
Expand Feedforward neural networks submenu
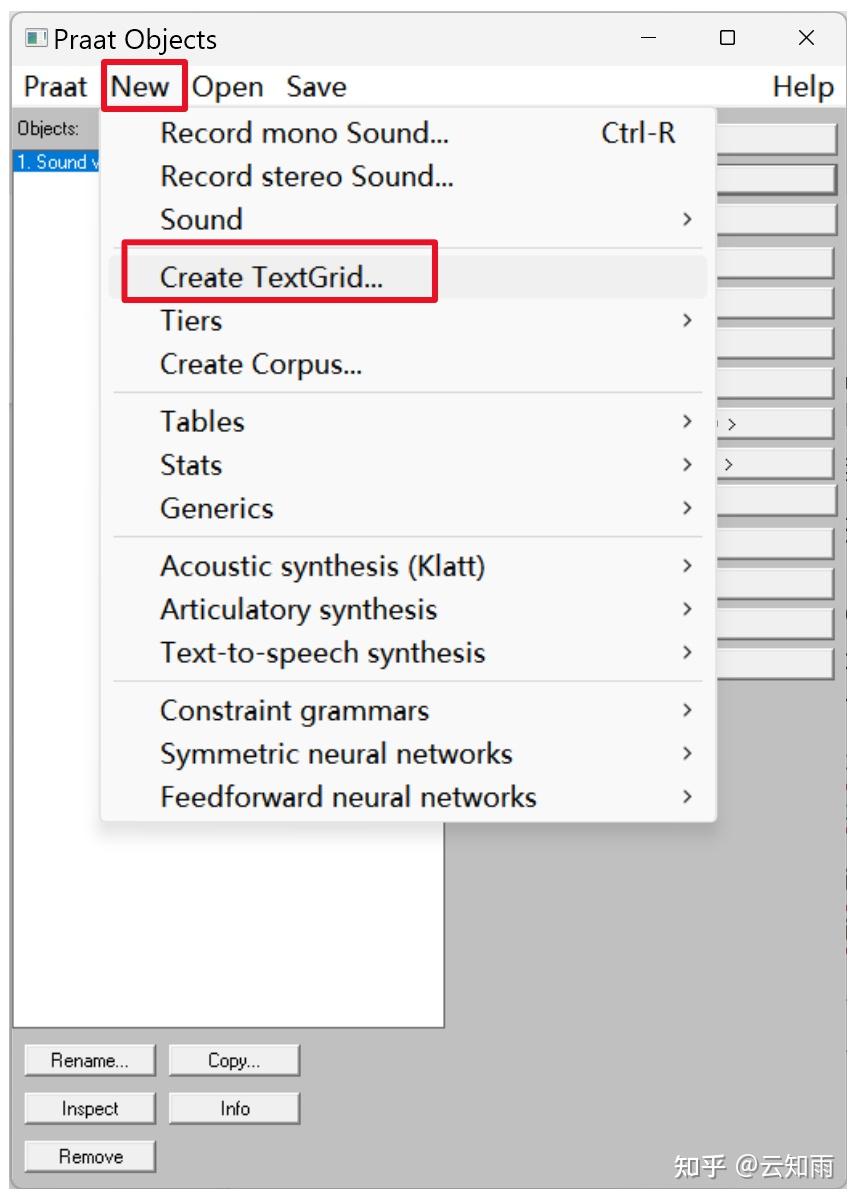coord(348,797)
